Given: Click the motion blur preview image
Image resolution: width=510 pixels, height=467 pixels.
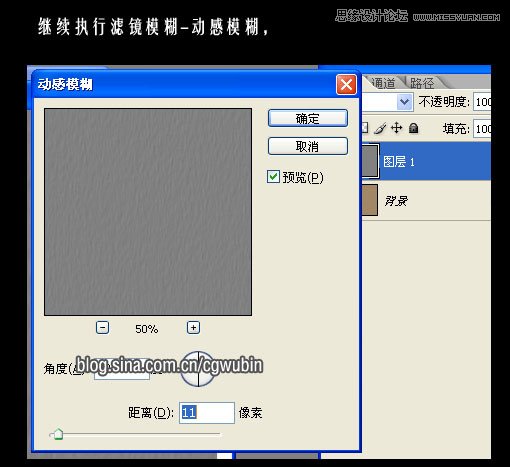Looking at the screenshot, I should click(x=148, y=212).
